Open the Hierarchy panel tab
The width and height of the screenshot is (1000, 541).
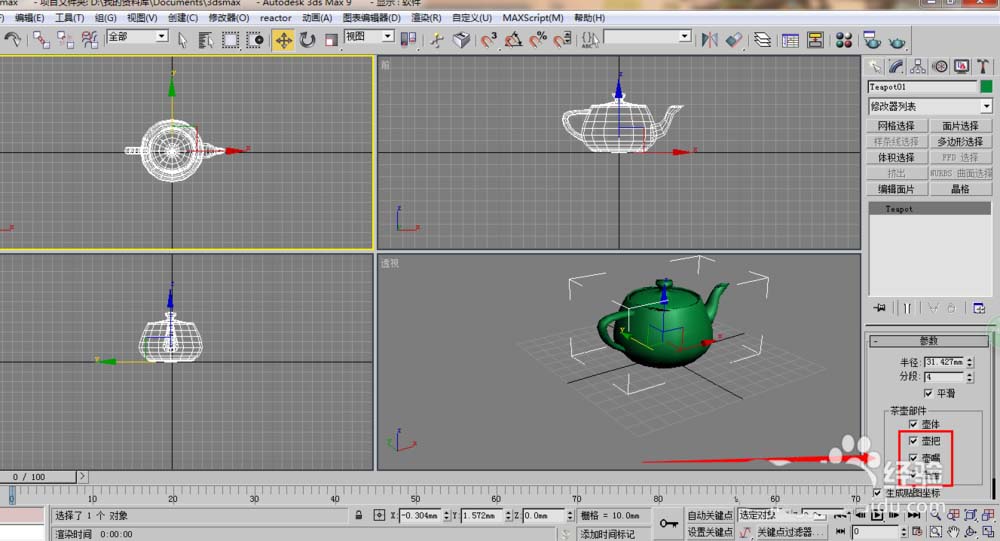(919, 66)
